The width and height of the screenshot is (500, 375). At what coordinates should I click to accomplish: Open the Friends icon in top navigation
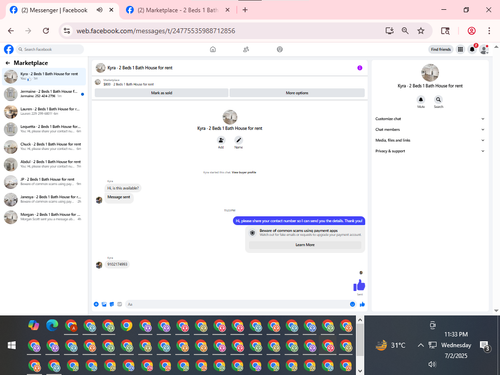[246, 49]
